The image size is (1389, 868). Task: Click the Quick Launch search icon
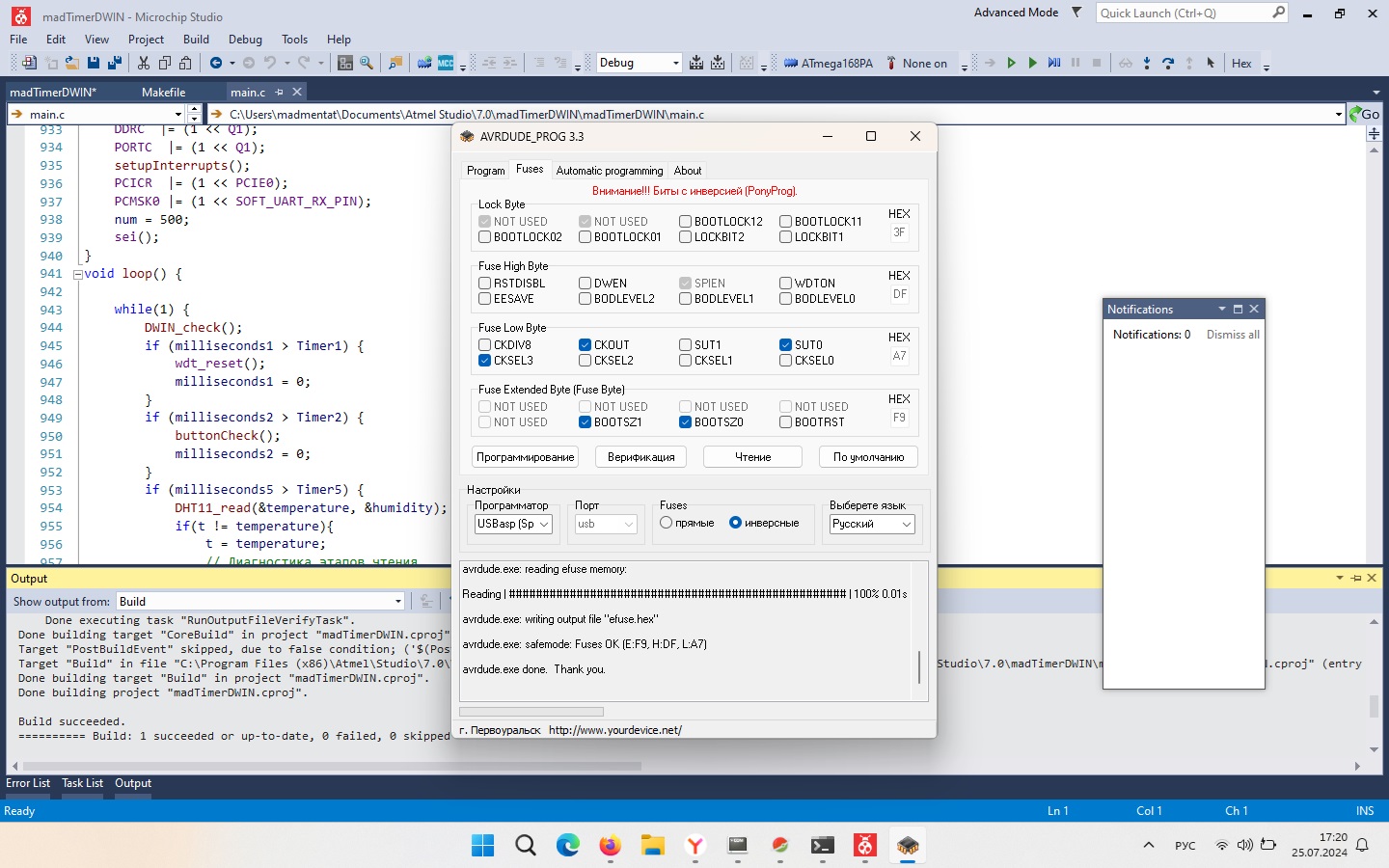(1278, 13)
